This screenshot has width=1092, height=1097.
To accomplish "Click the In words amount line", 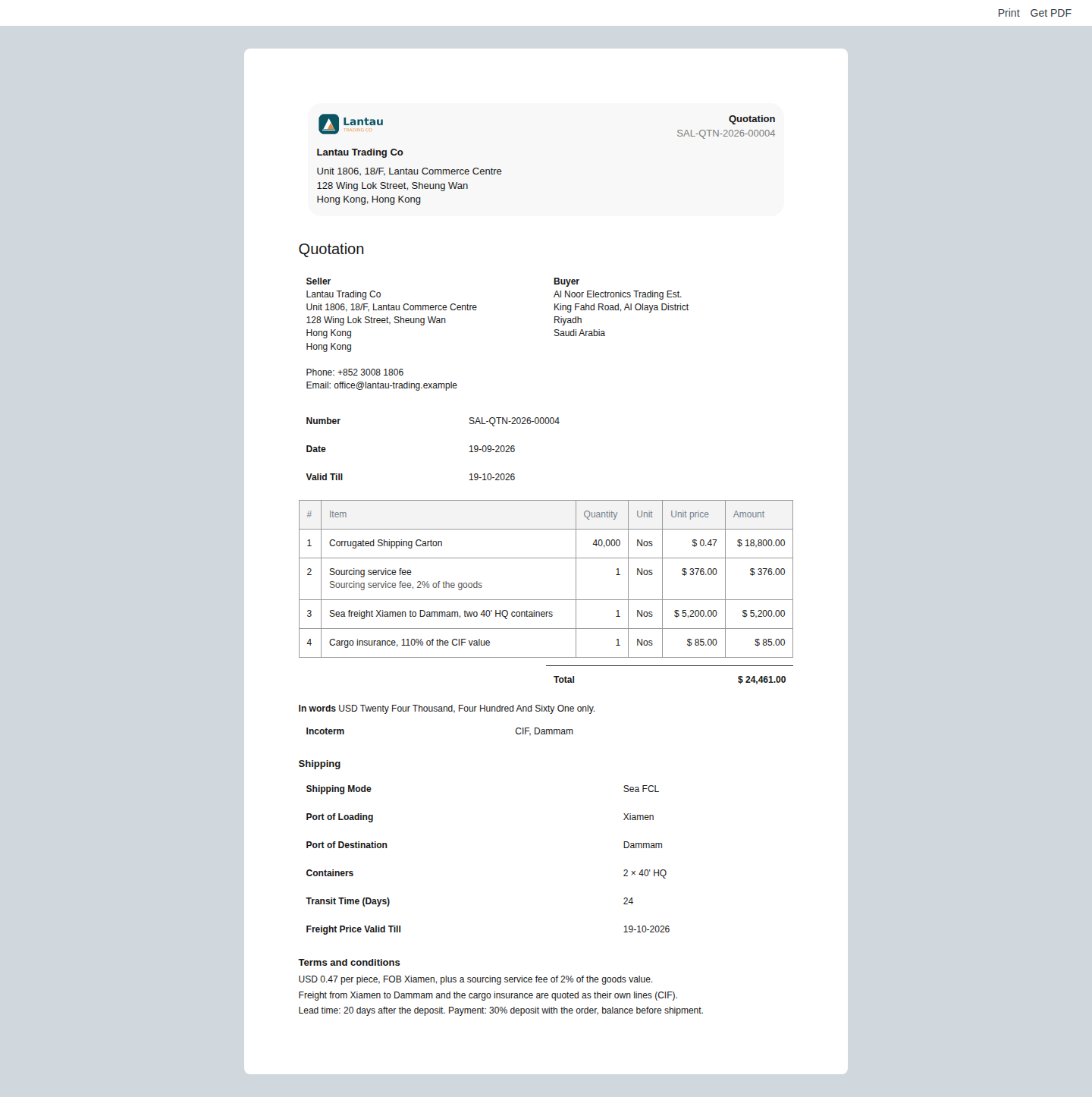I will 447,709.
